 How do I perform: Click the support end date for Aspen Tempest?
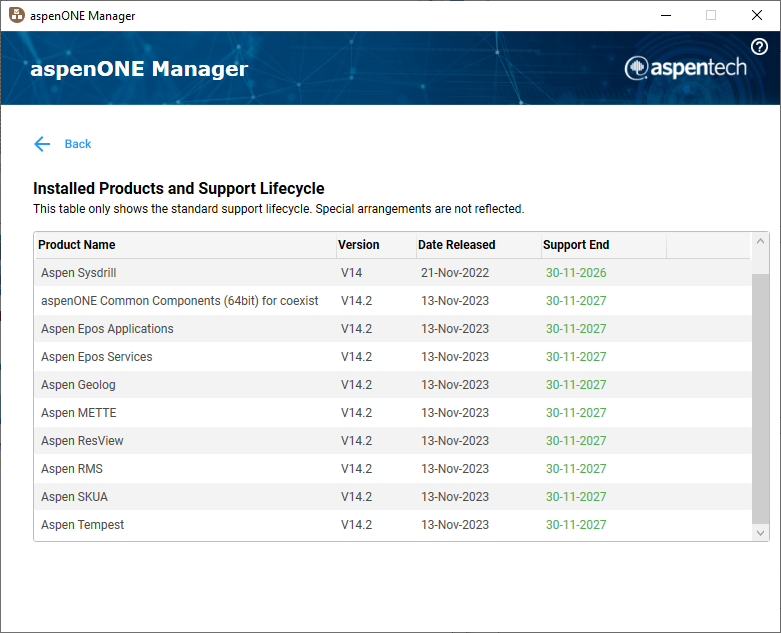tap(576, 524)
